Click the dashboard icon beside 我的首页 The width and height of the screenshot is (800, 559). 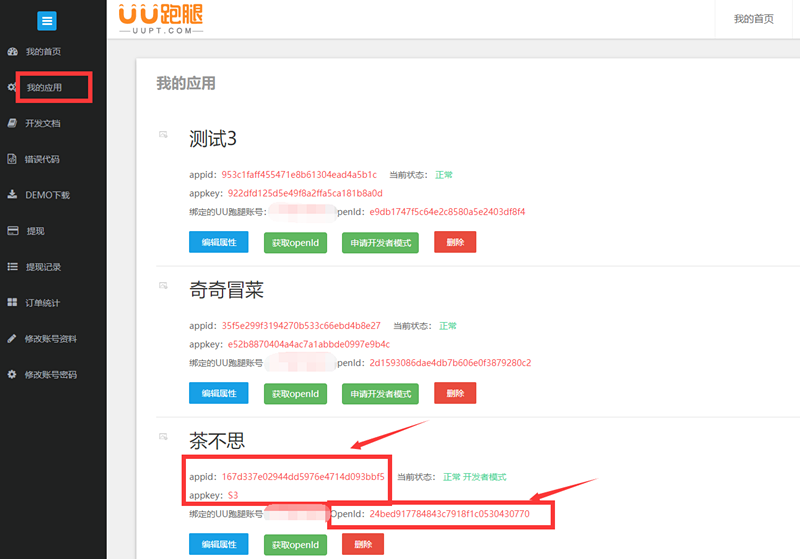point(12,52)
